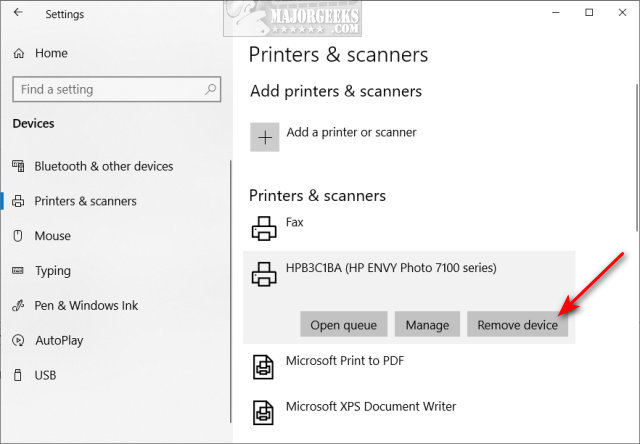
Task: Select the HP ENVY Photo printer icon
Action: pyautogui.click(x=264, y=274)
